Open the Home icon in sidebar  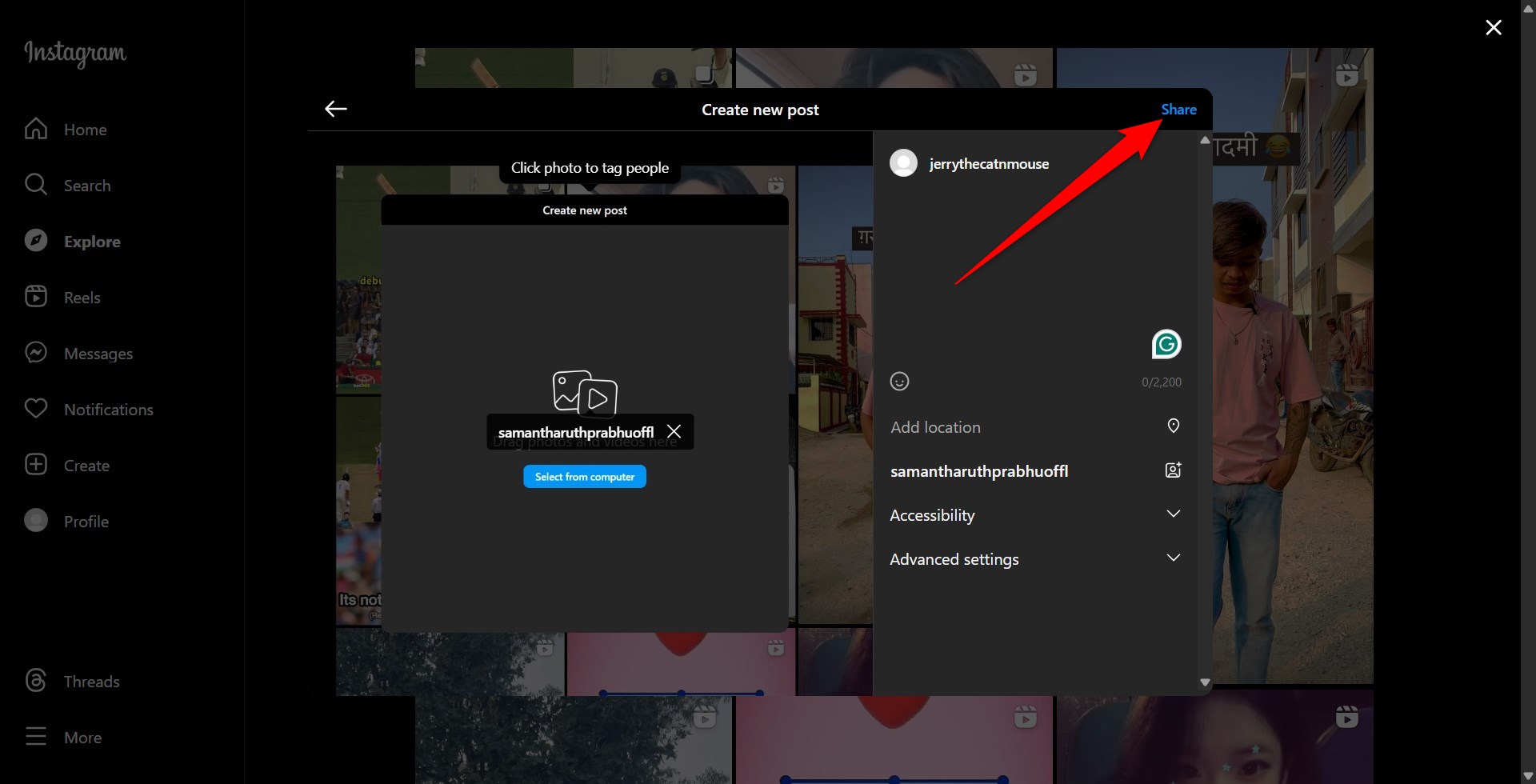(x=36, y=129)
